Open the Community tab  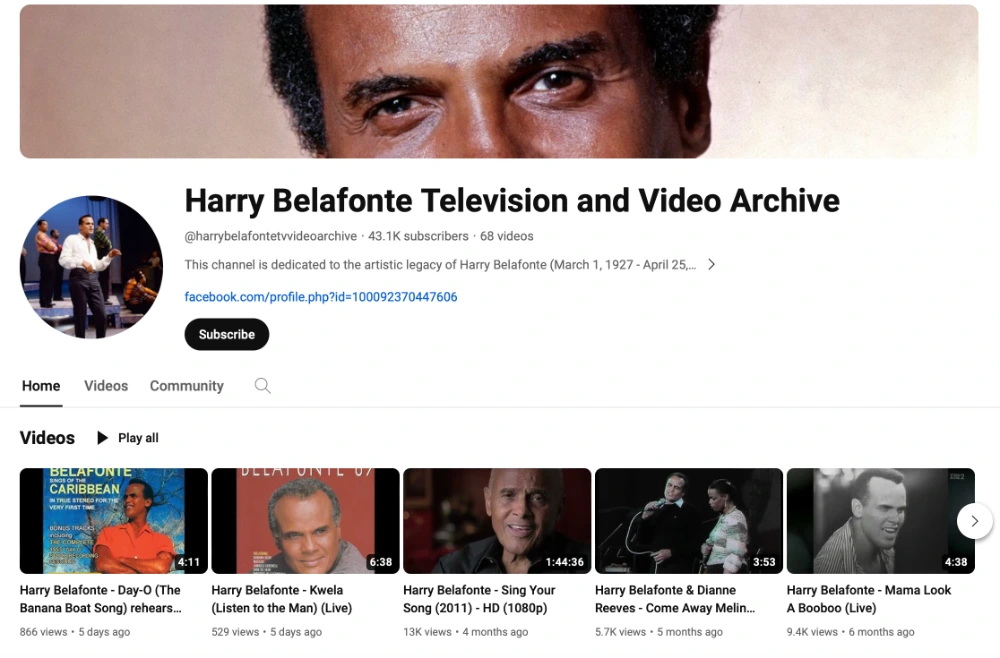pos(186,386)
